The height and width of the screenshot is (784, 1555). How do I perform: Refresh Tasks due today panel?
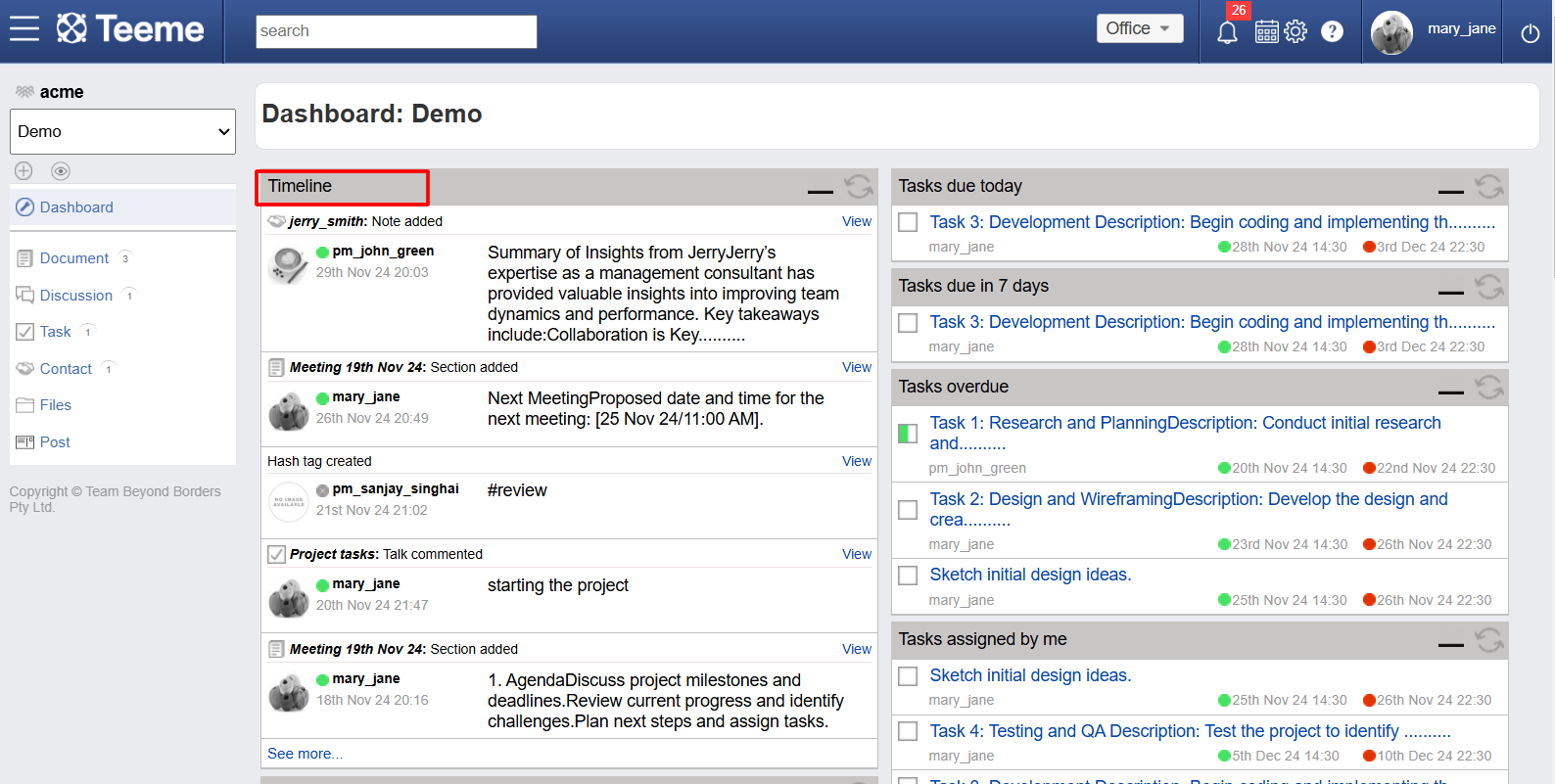click(x=1489, y=186)
